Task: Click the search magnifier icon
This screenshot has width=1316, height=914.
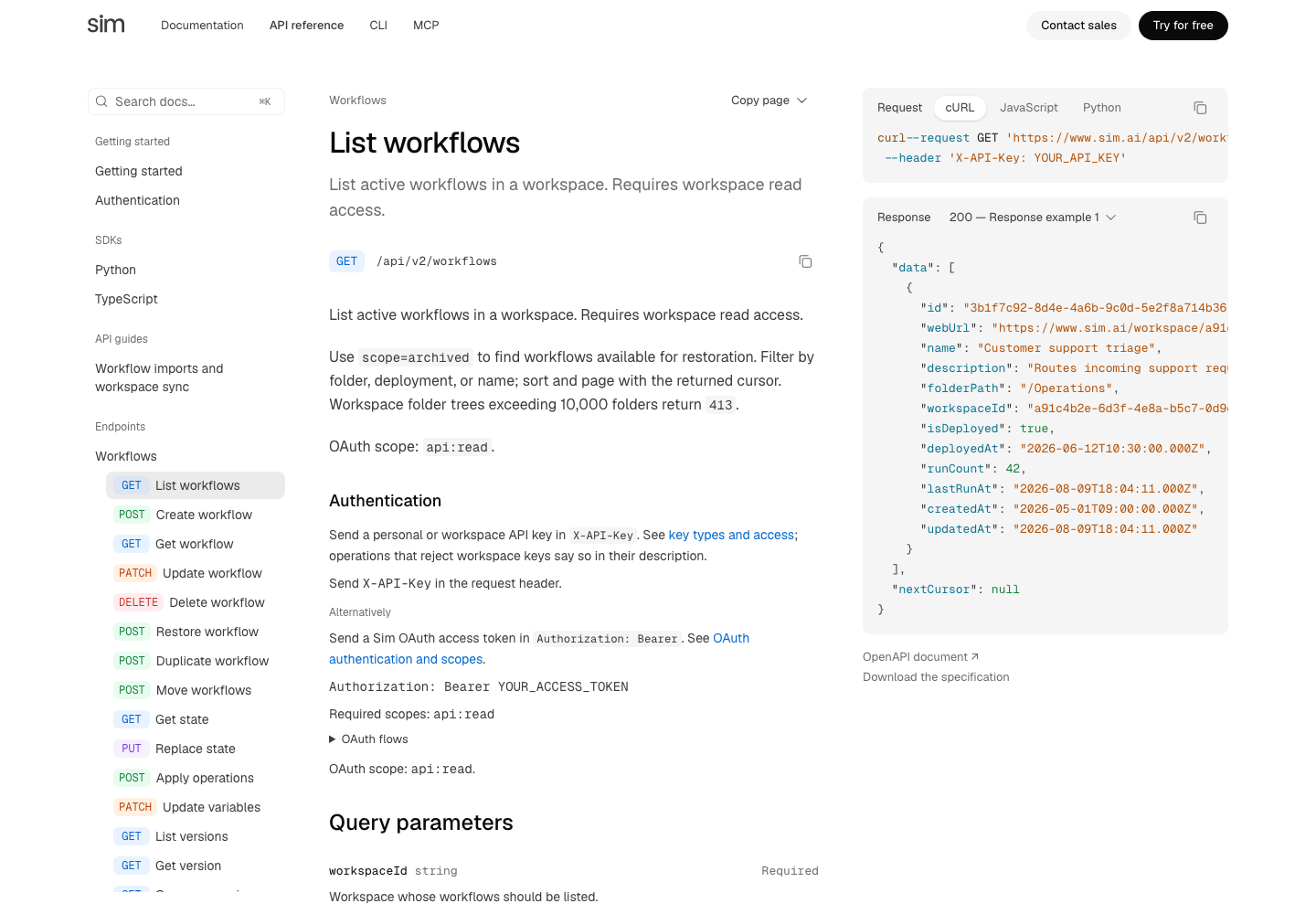Action: (101, 101)
